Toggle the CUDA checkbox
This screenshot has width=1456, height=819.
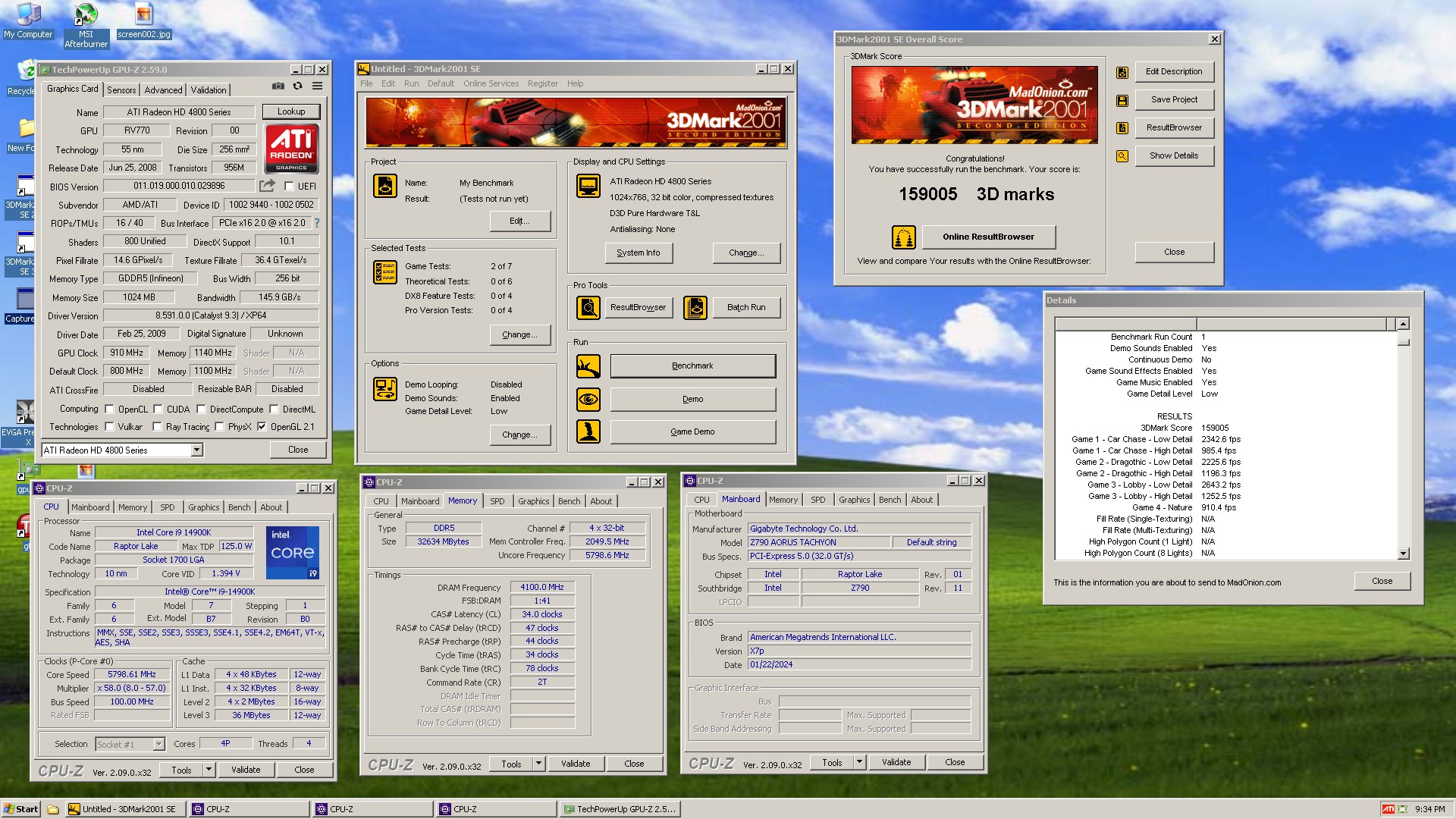click(158, 409)
